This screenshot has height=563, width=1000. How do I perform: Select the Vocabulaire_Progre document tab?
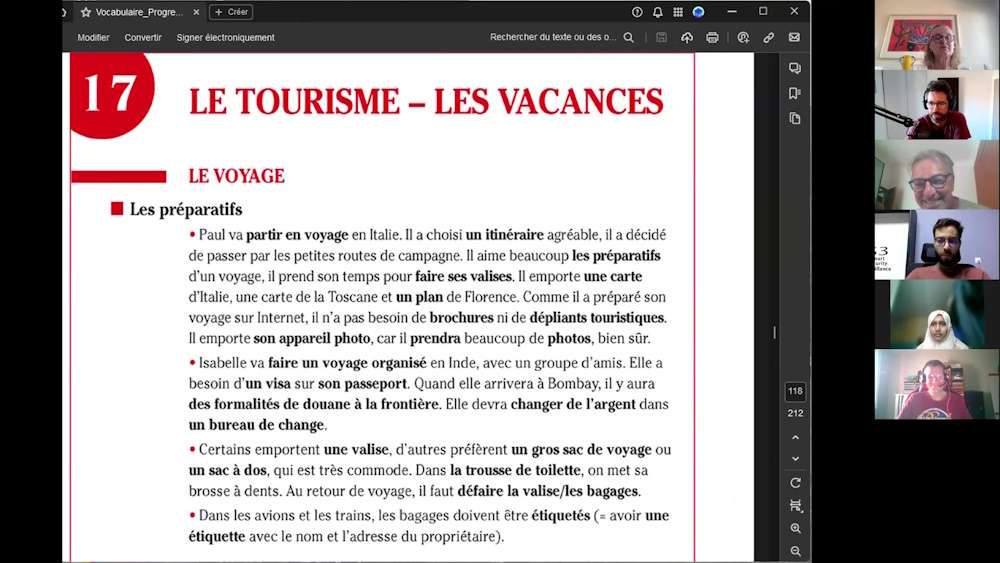click(x=139, y=12)
